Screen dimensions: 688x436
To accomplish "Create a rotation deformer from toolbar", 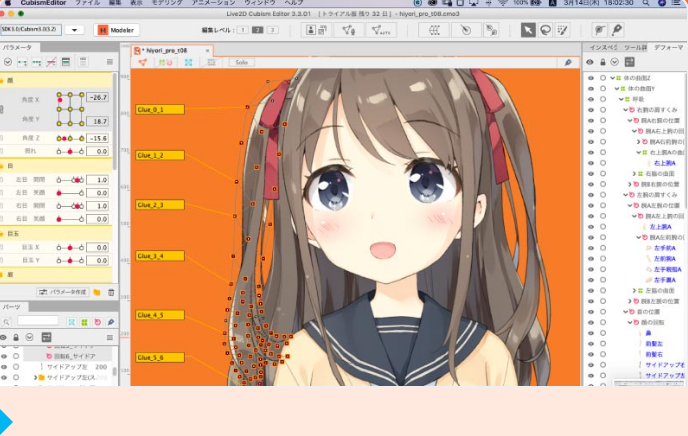I will tap(466, 30).
